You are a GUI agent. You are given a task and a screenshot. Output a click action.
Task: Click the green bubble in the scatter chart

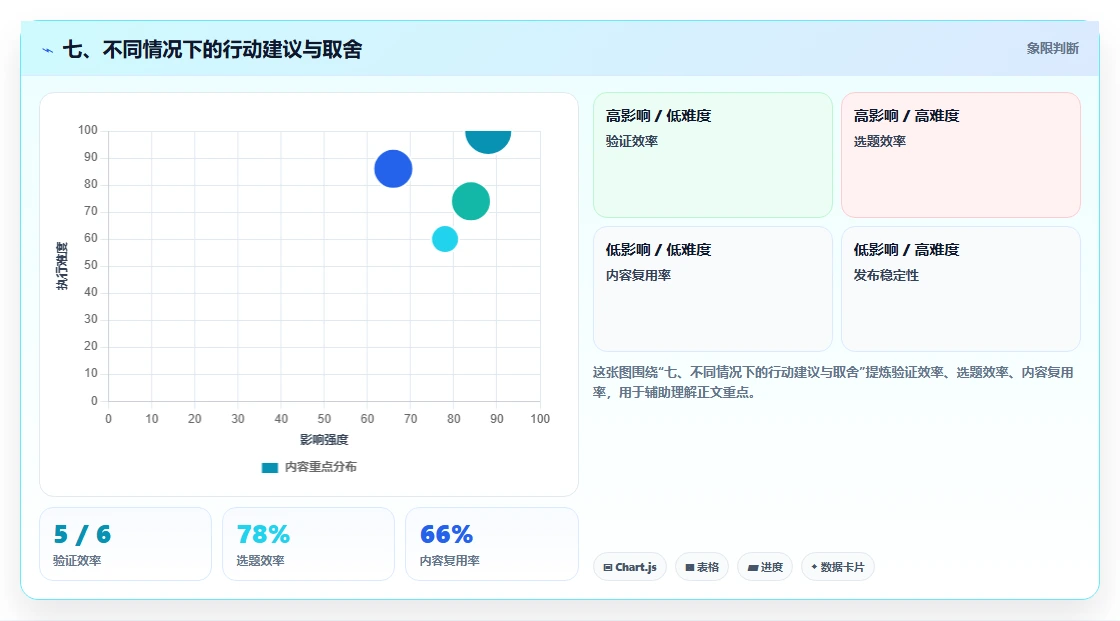click(471, 201)
